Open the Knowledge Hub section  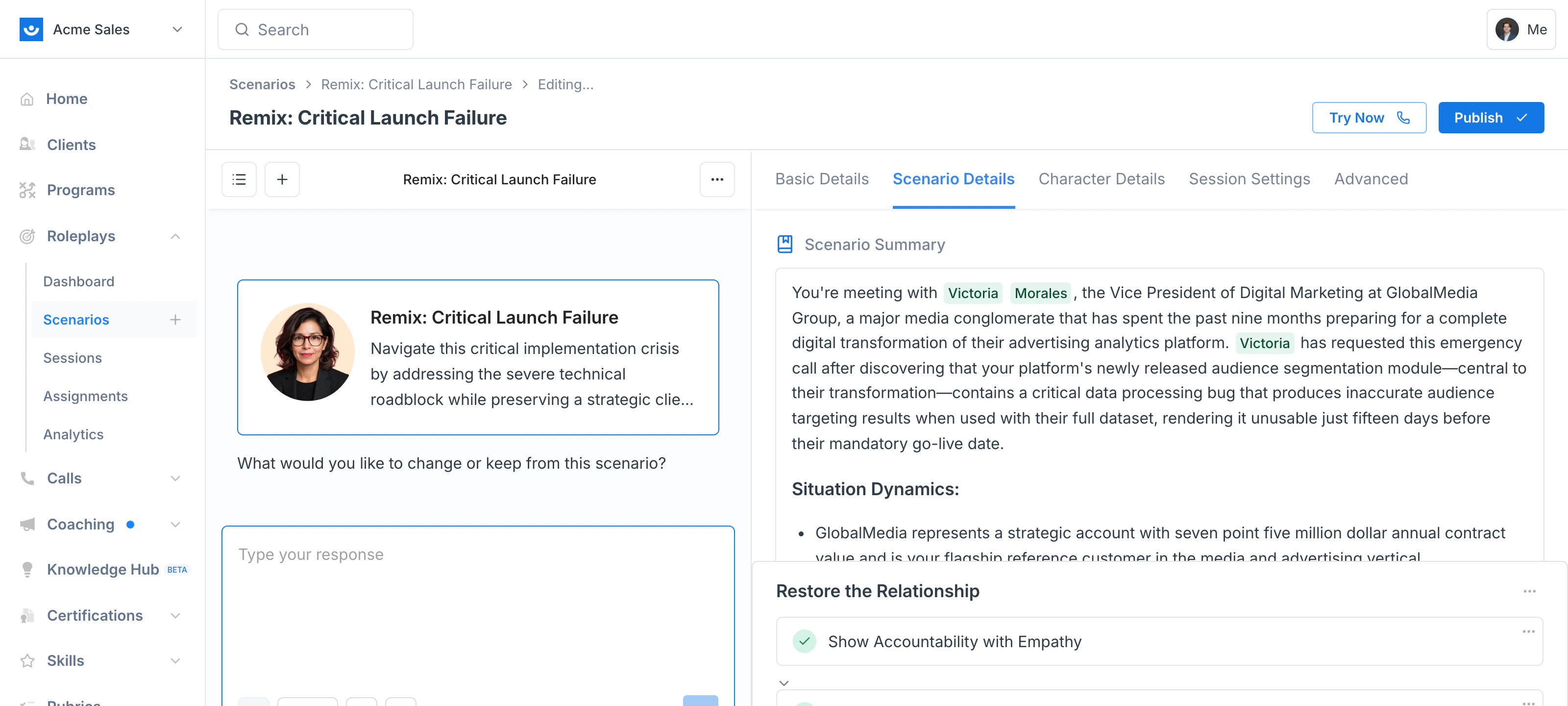(x=103, y=570)
